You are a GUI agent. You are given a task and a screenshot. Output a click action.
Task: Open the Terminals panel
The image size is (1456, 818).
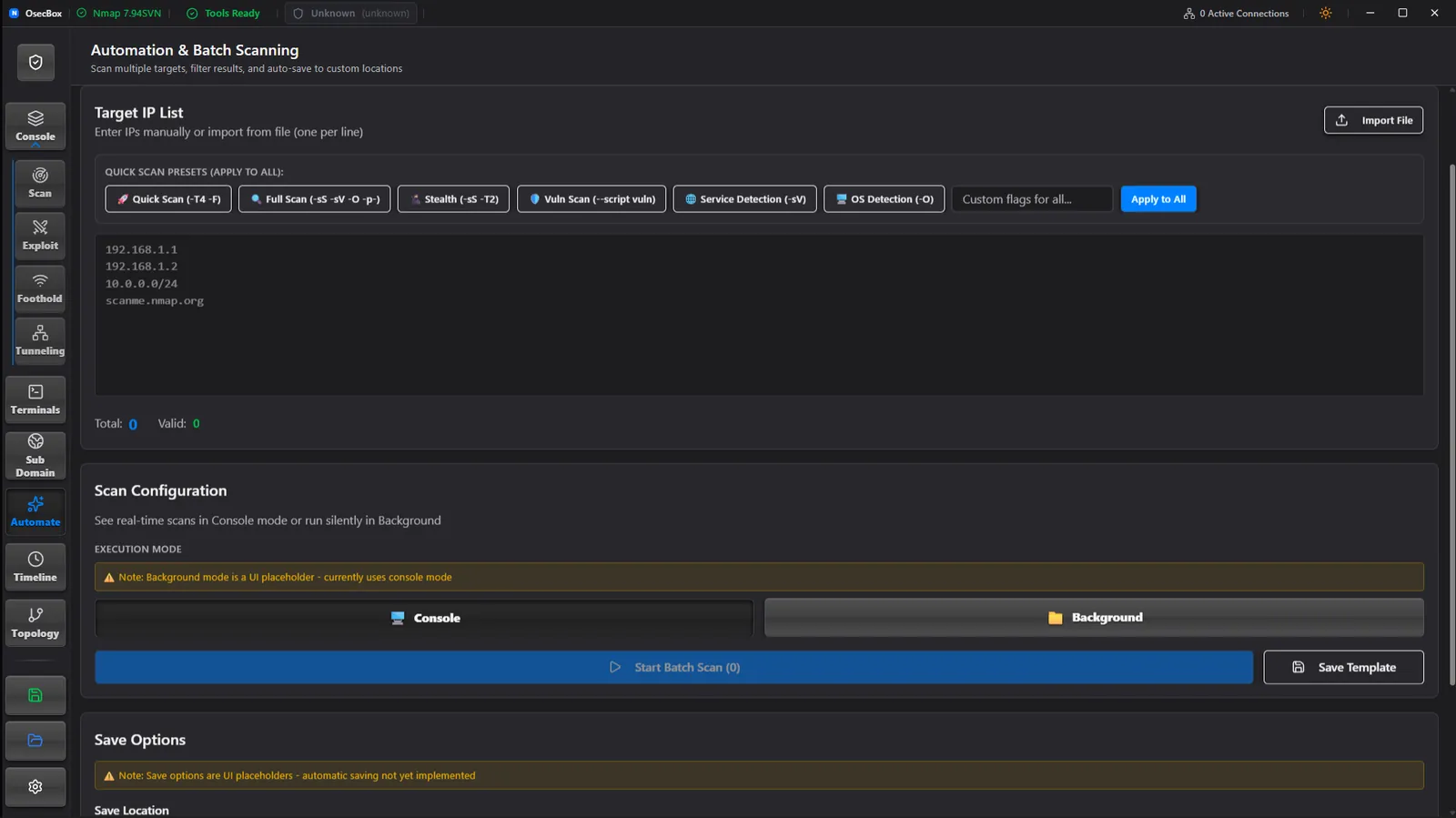coord(35,399)
